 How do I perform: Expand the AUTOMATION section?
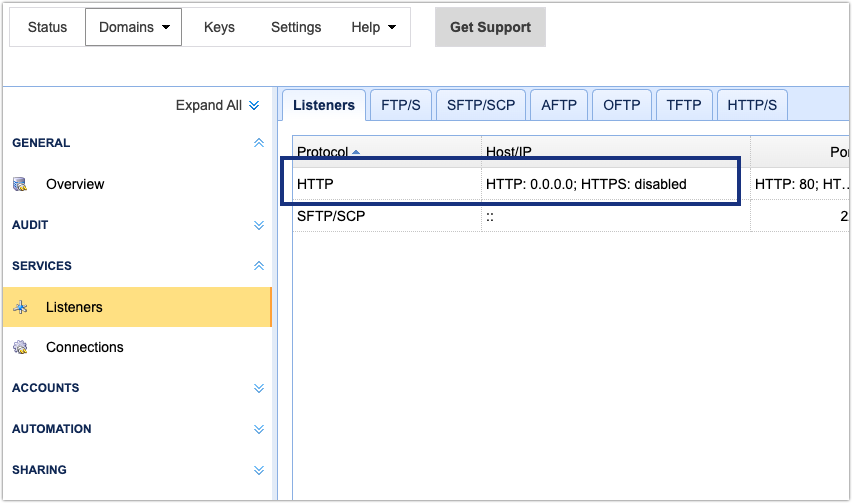(259, 429)
